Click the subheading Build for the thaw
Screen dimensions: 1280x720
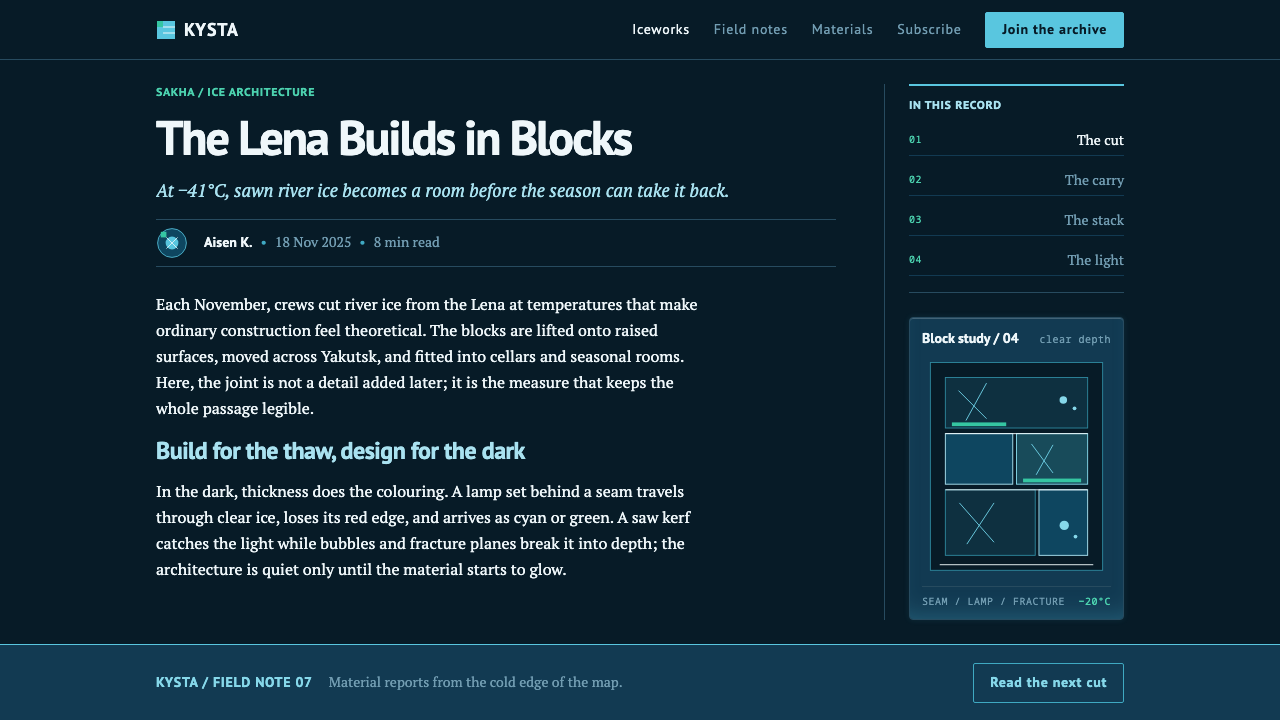tap(340, 451)
